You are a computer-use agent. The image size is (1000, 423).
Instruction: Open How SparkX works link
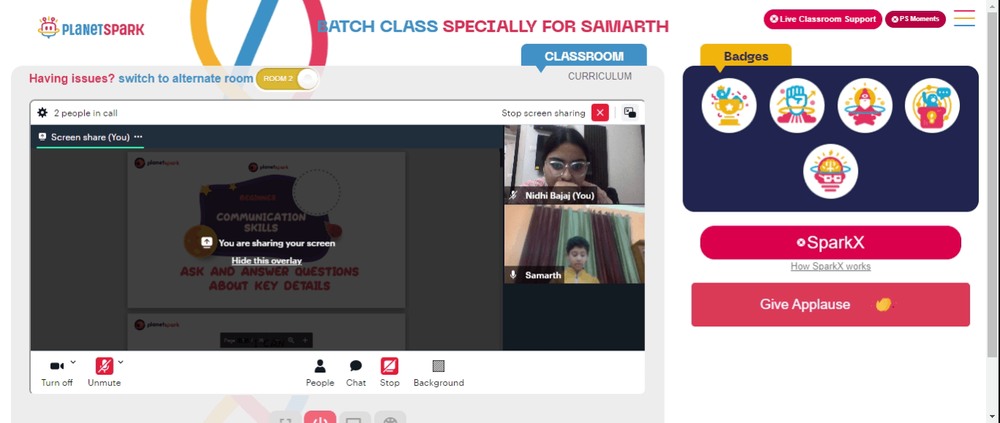click(830, 267)
